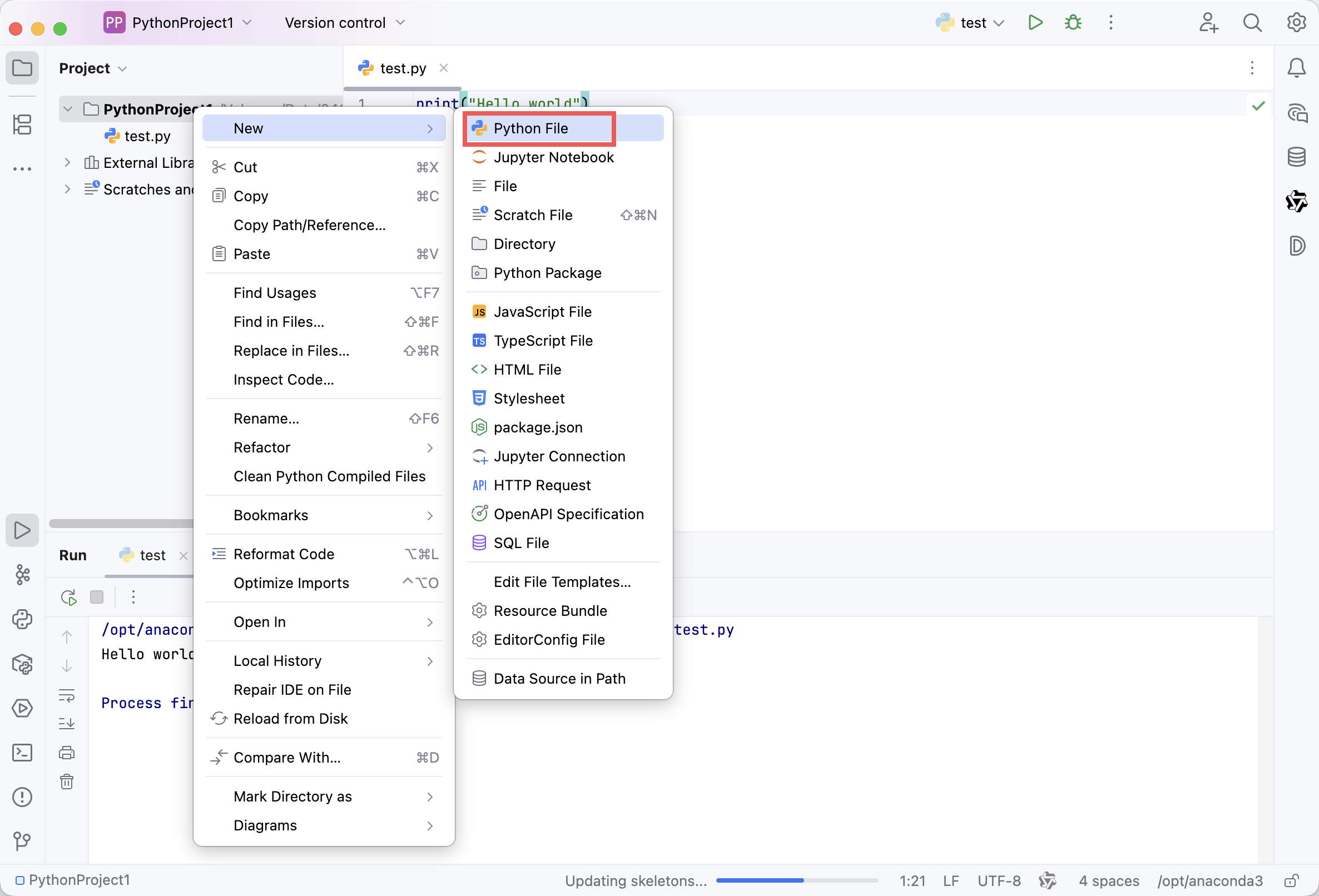Screen dimensions: 1319x896
Task: Open the Code With Me add-user icon
Action: (x=1208, y=23)
